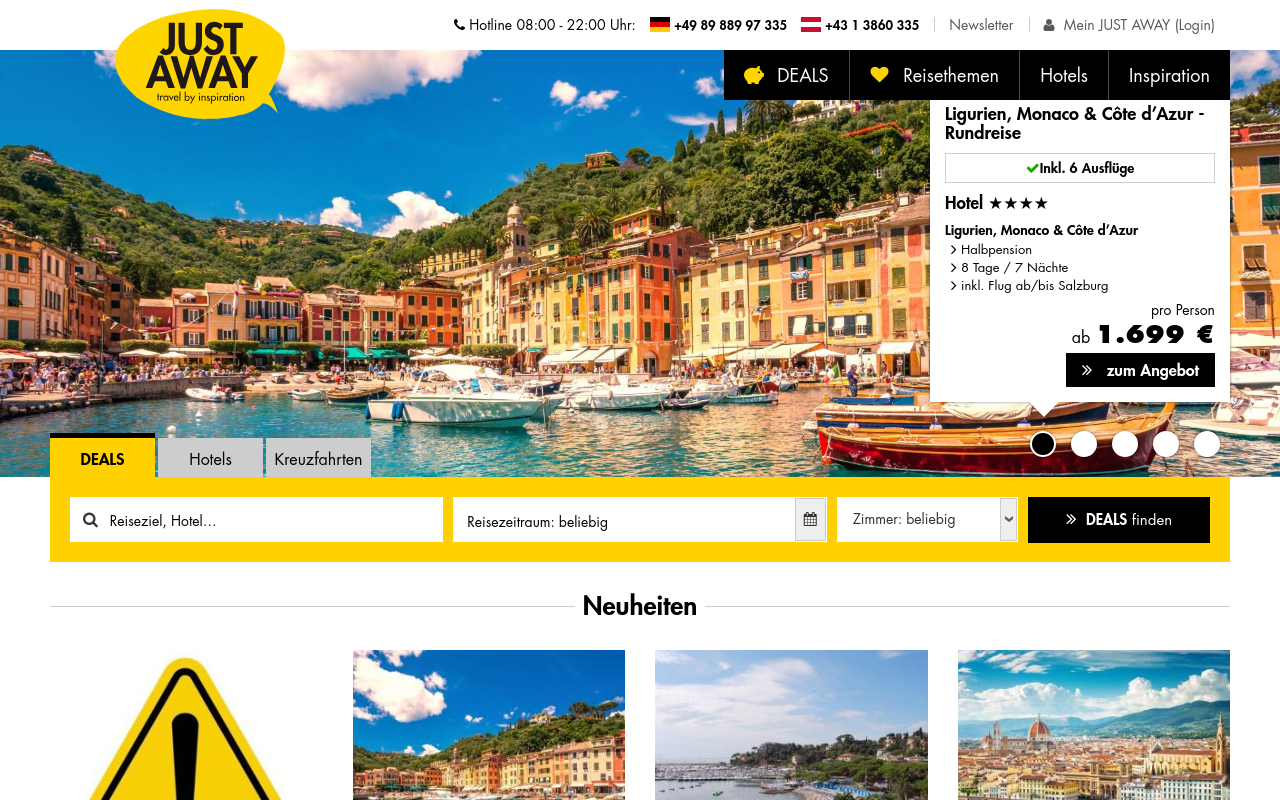Click the magnifier icon in search field
This screenshot has width=1280, height=800.
[x=90, y=520]
